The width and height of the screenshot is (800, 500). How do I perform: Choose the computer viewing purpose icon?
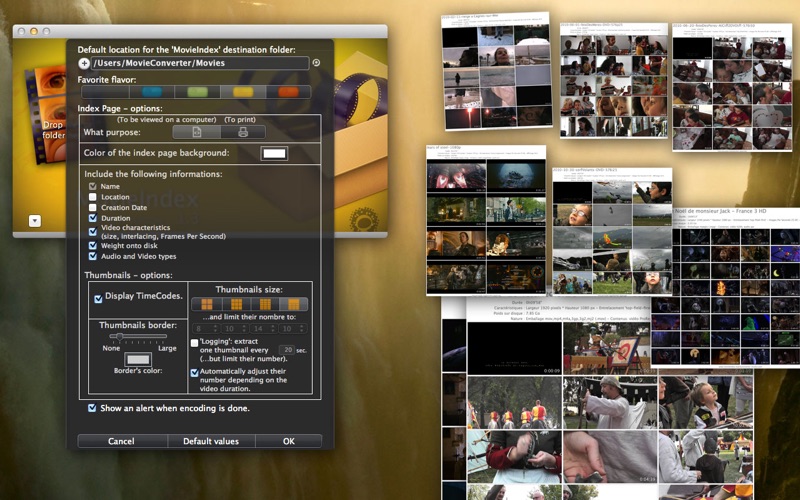tap(196, 132)
